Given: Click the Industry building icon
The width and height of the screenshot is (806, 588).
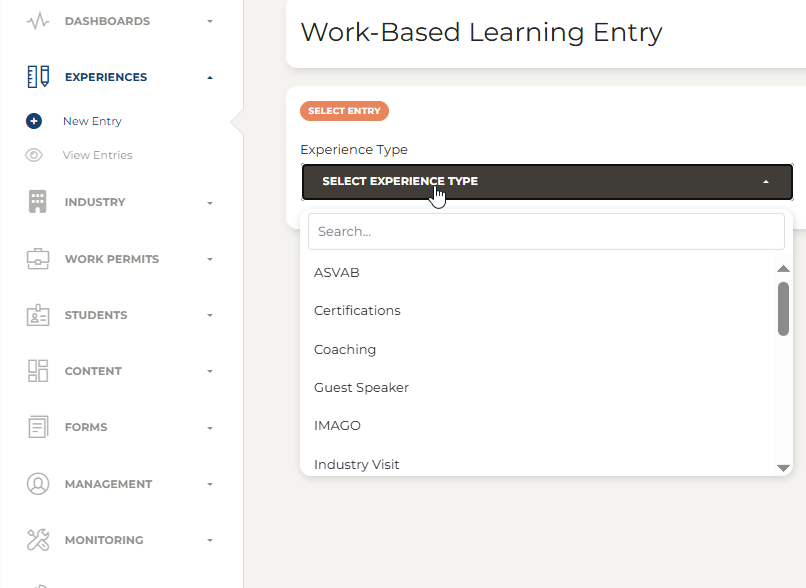Looking at the screenshot, I should click(38, 201).
